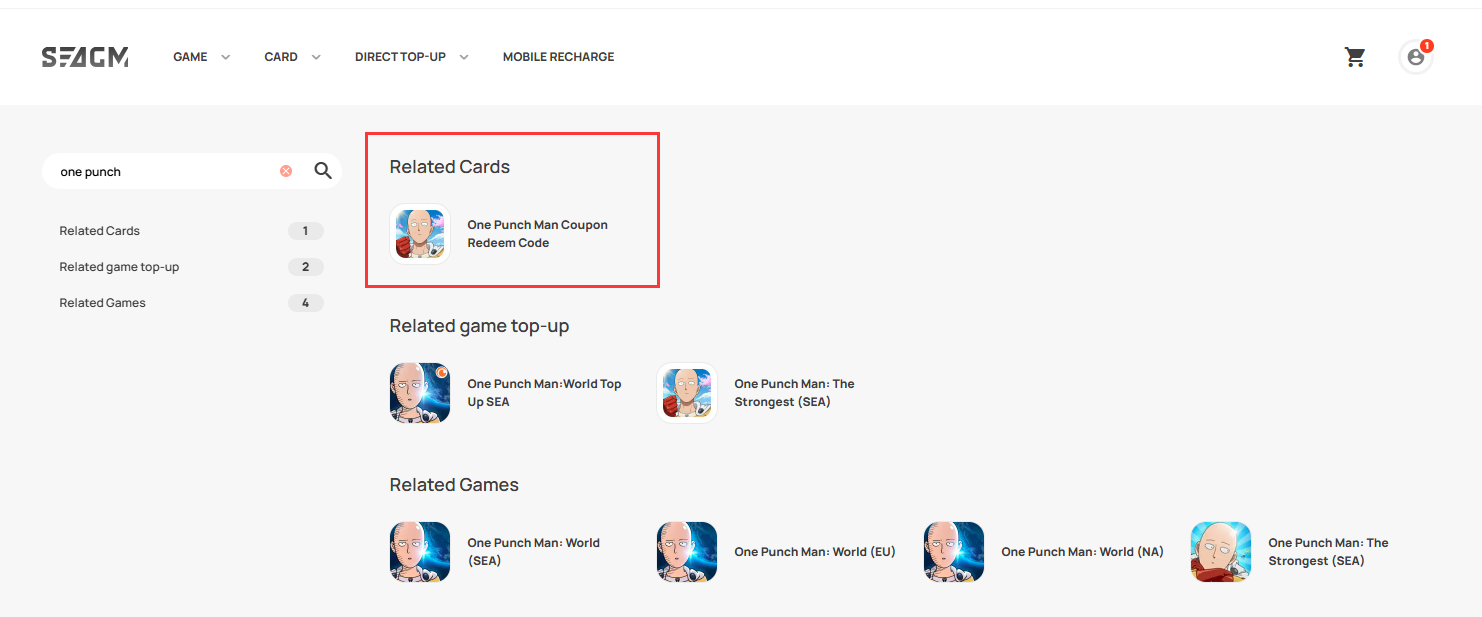Click the 'Related Cards' section heading
1482x617 pixels.
pyautogui.click(x=450, y=167)
